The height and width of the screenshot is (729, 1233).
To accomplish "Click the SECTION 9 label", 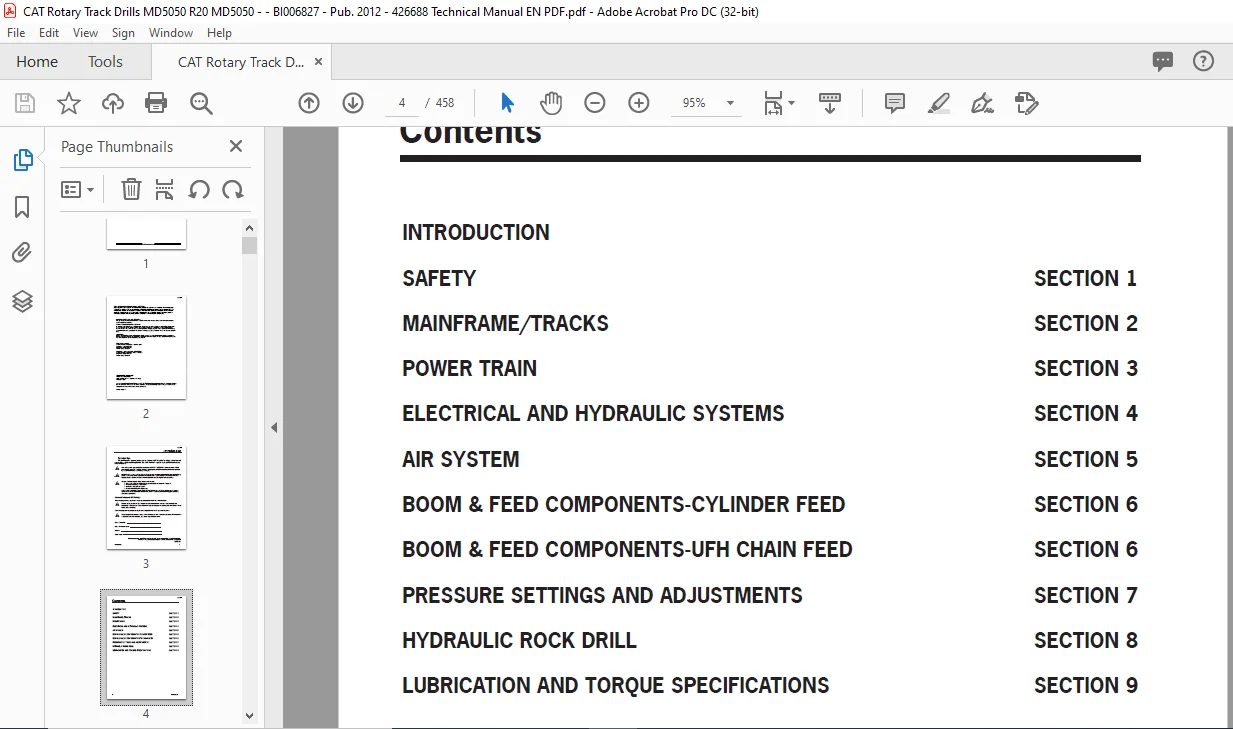I will click(x=1086, y=685).
